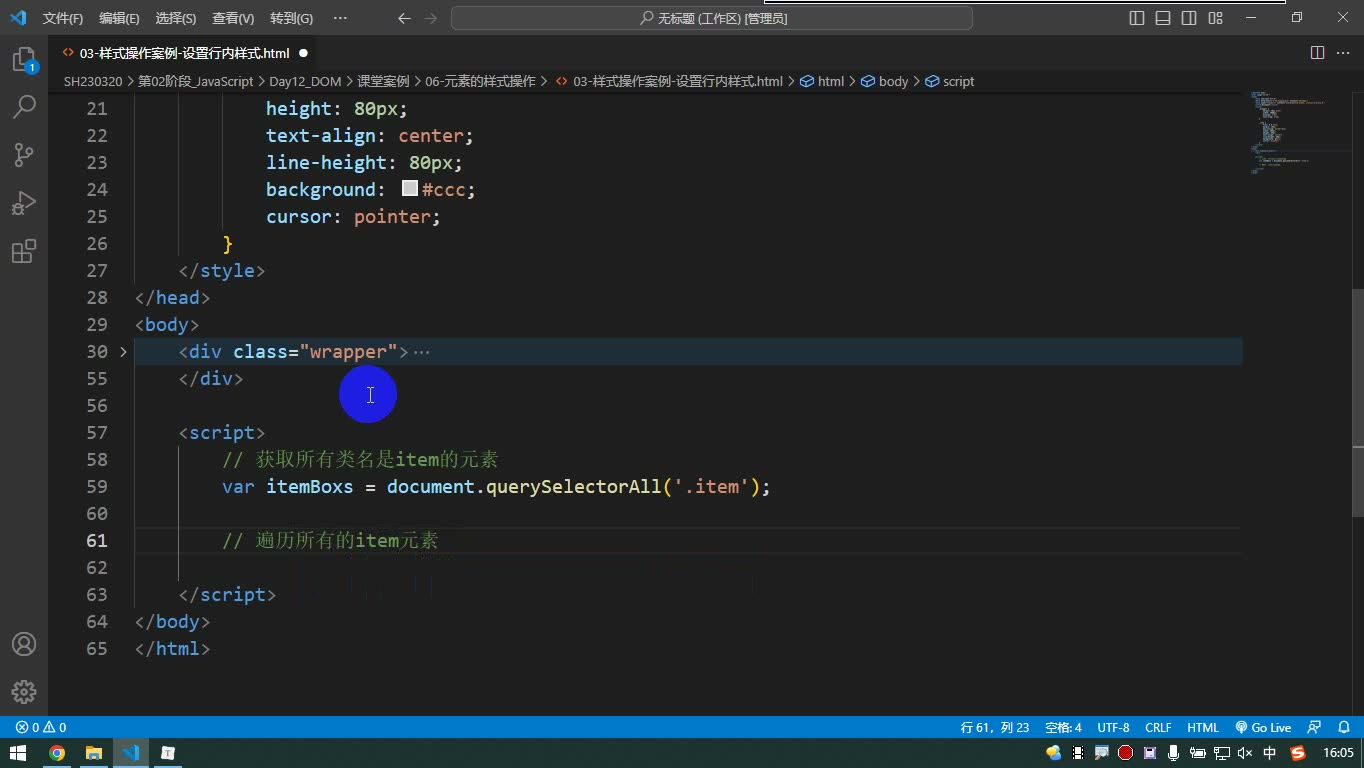Toggle the Primary Side Bar layout button
The height and width of the screenshot is (768, 1364).
[1137, 18]
